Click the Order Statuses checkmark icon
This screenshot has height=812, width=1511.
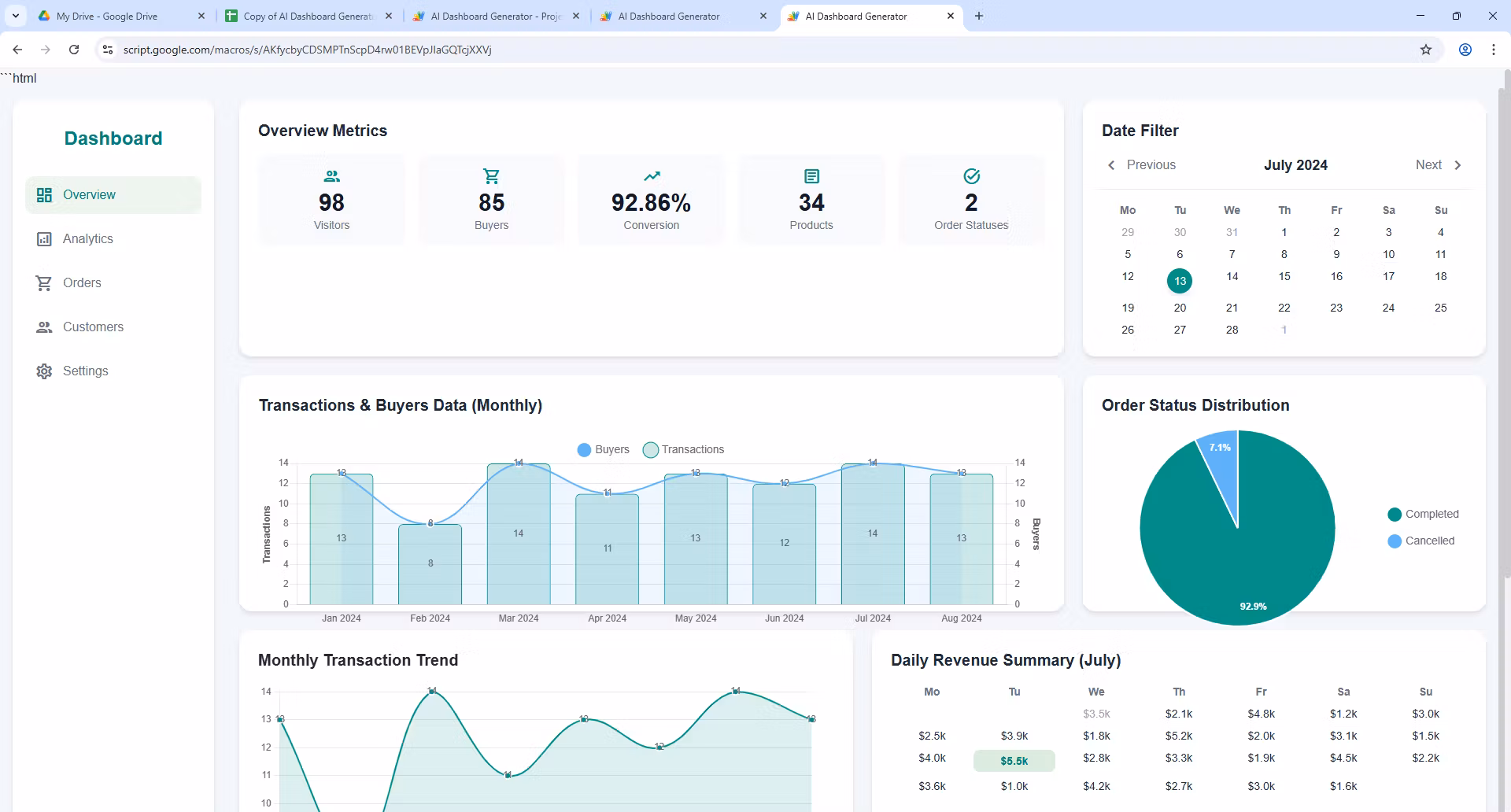coord(971,176)
